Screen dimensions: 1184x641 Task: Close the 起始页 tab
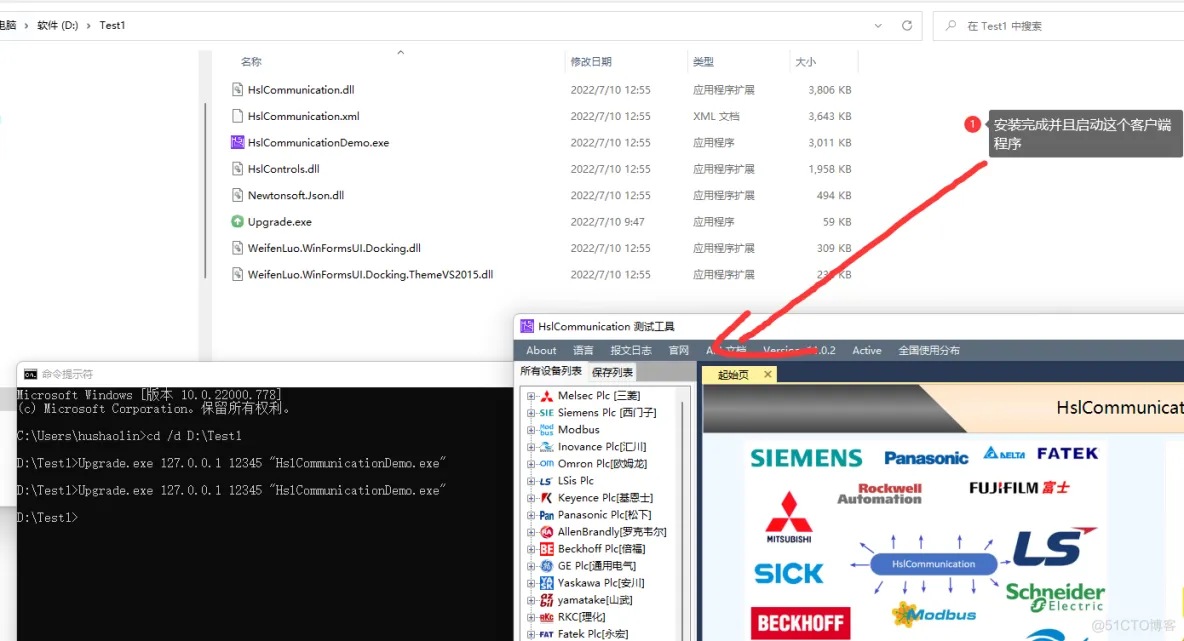tap(767, 374)
